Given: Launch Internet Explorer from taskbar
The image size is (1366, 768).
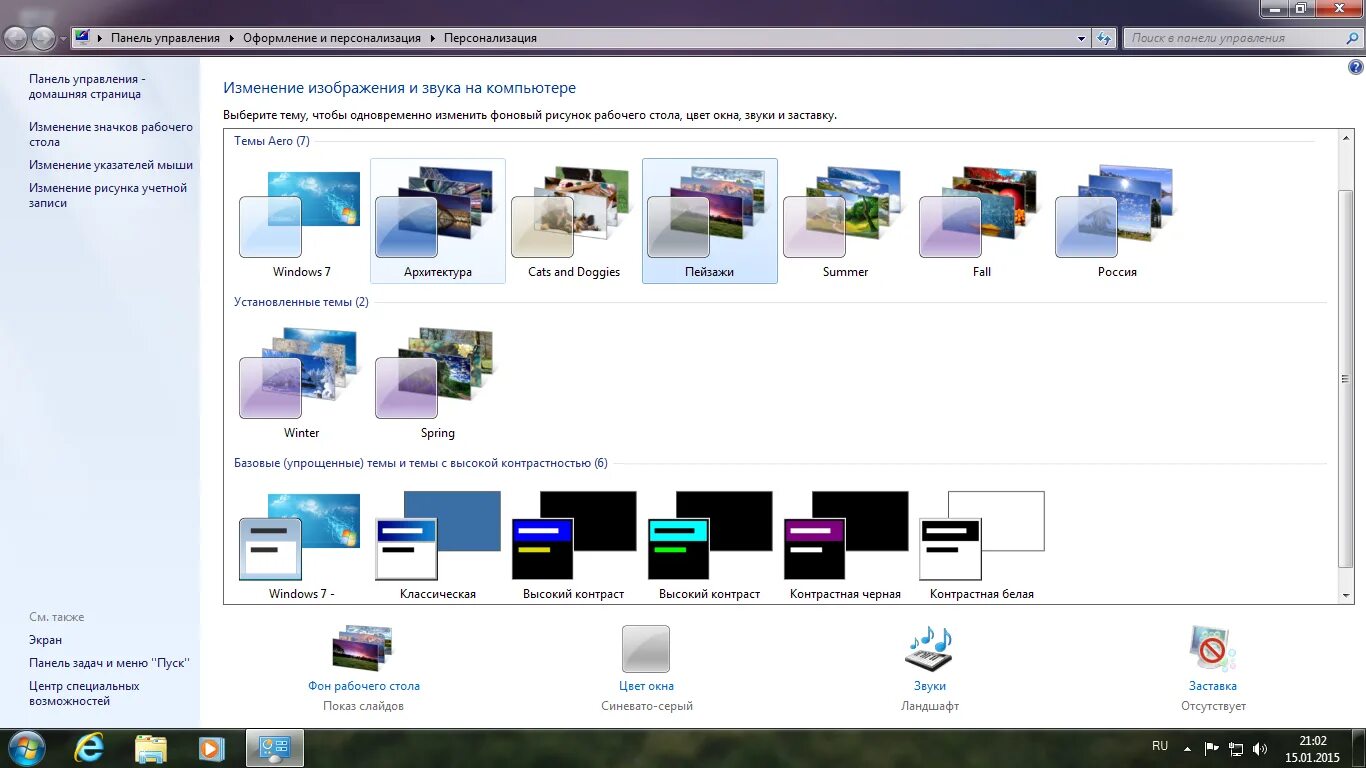Looking at the screenshot, I should pos(89,748).
